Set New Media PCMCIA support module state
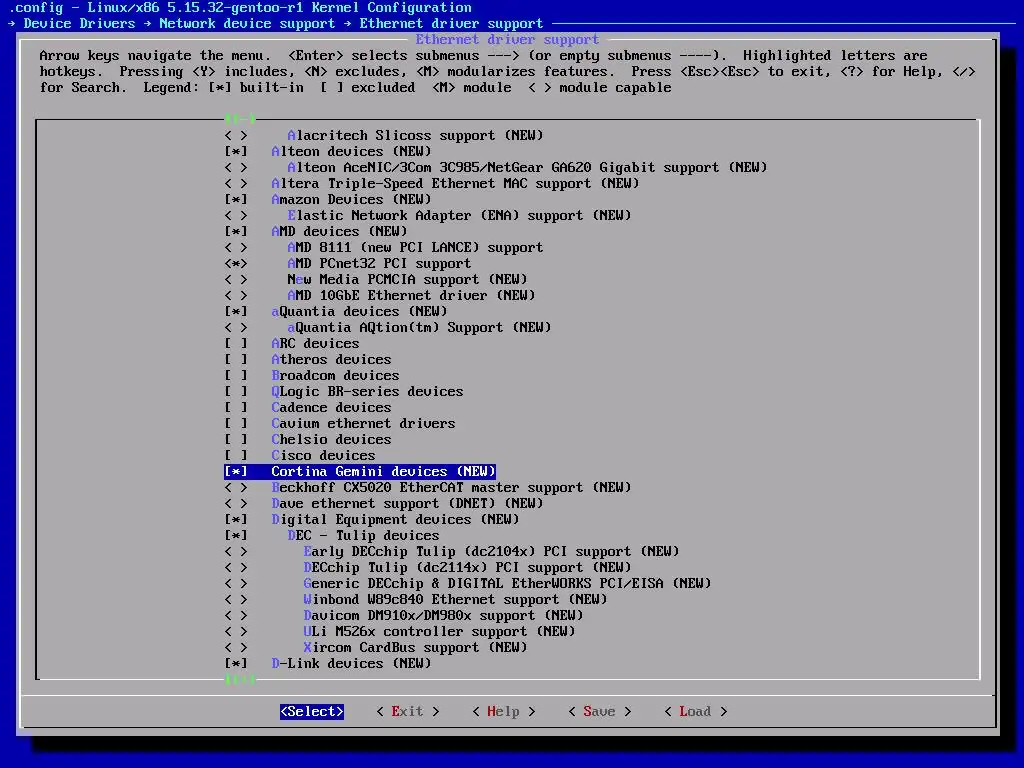Image resolution: width=1024 pixels, height=768 pixels. tap(236, 280)
